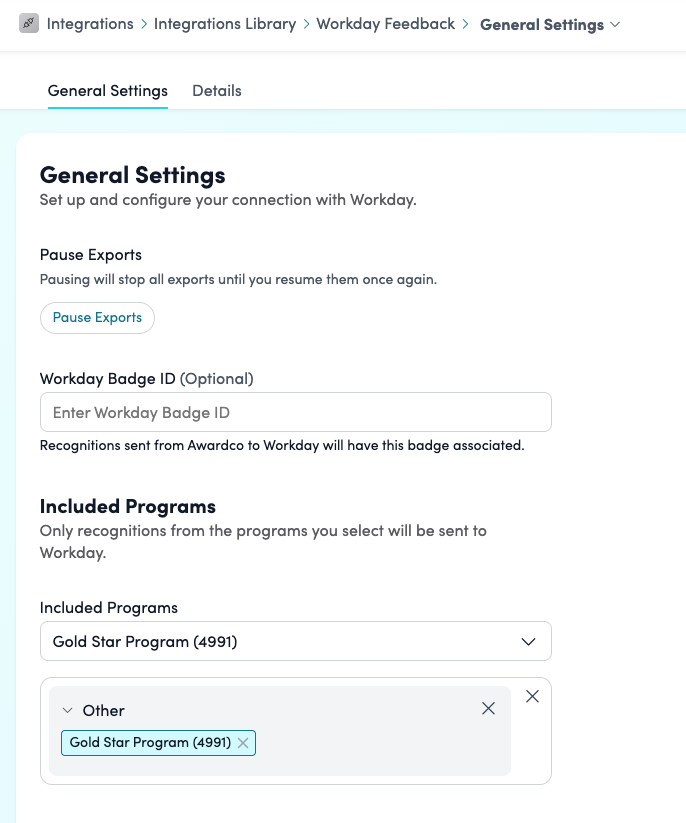
Task: Click the Other group label
Action: coord(104,711)
